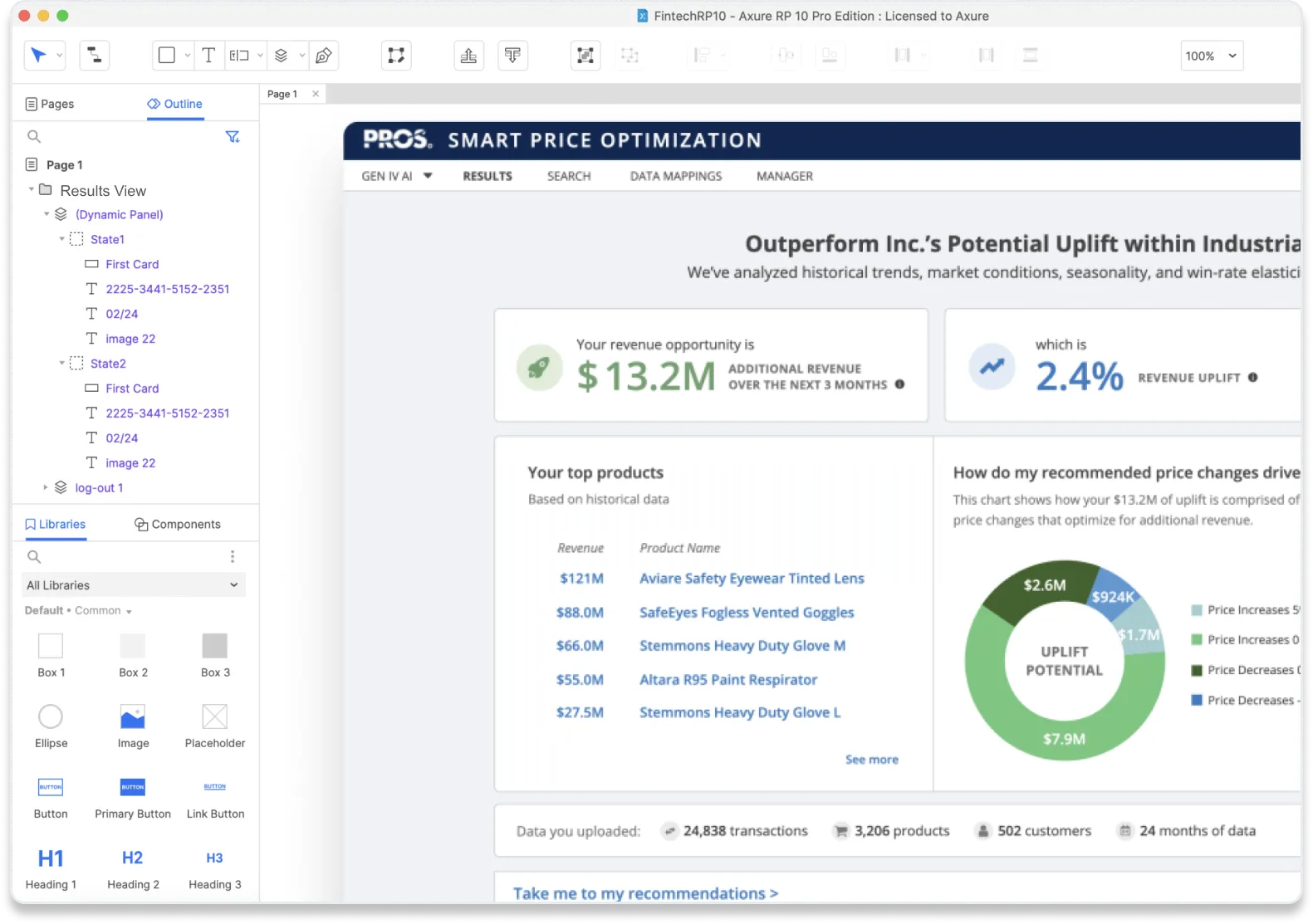Viewport: 1313px width, 924px height.
Task: Expand the log-out 1 panel node
Action: coord(46,488)
